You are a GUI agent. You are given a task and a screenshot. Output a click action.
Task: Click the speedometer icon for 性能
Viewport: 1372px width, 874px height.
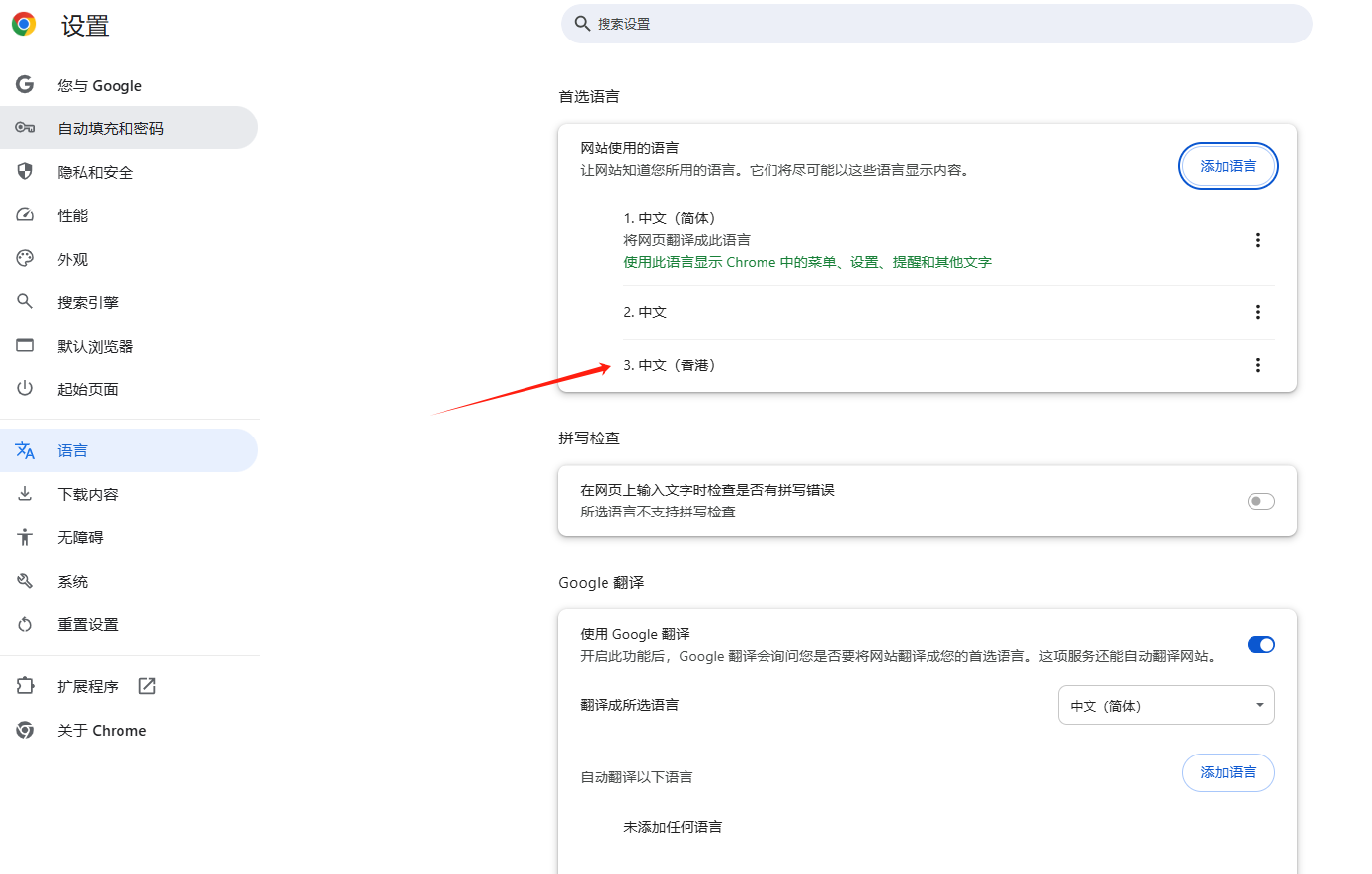(25, 215)
